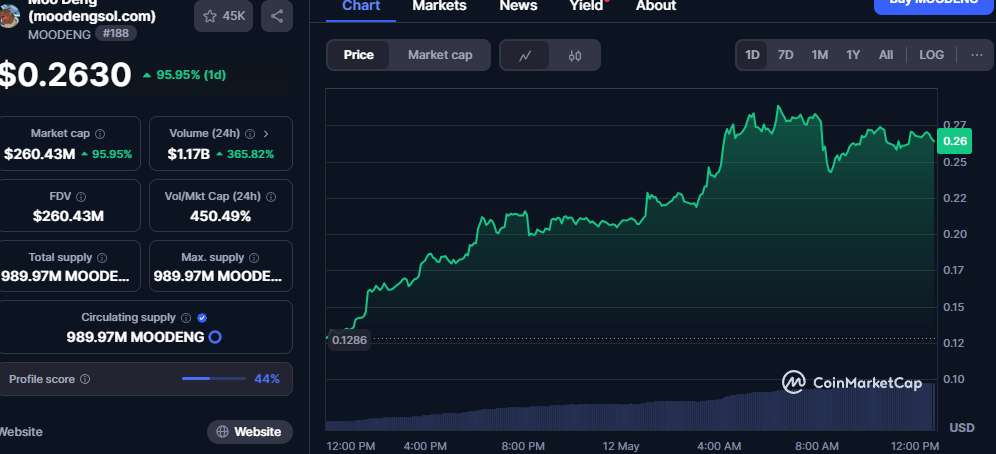This screenshot has width=996, height=454.
Task: Click the volume bars area under the chart
Action: 630,407
